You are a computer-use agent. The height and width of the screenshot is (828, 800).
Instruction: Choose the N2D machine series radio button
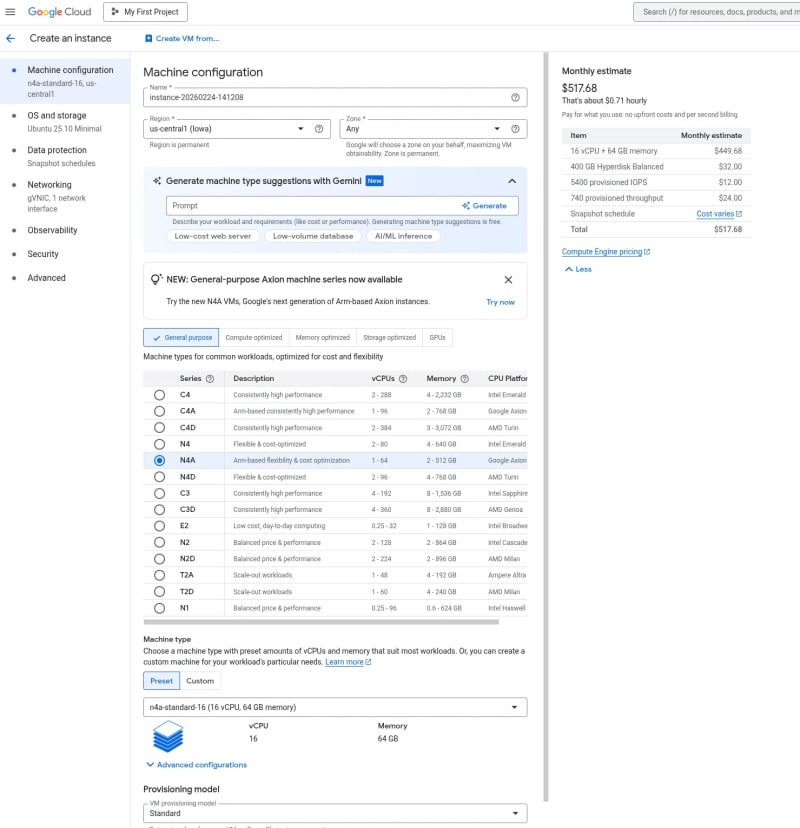pyautogui.click(x=159, y=559)
